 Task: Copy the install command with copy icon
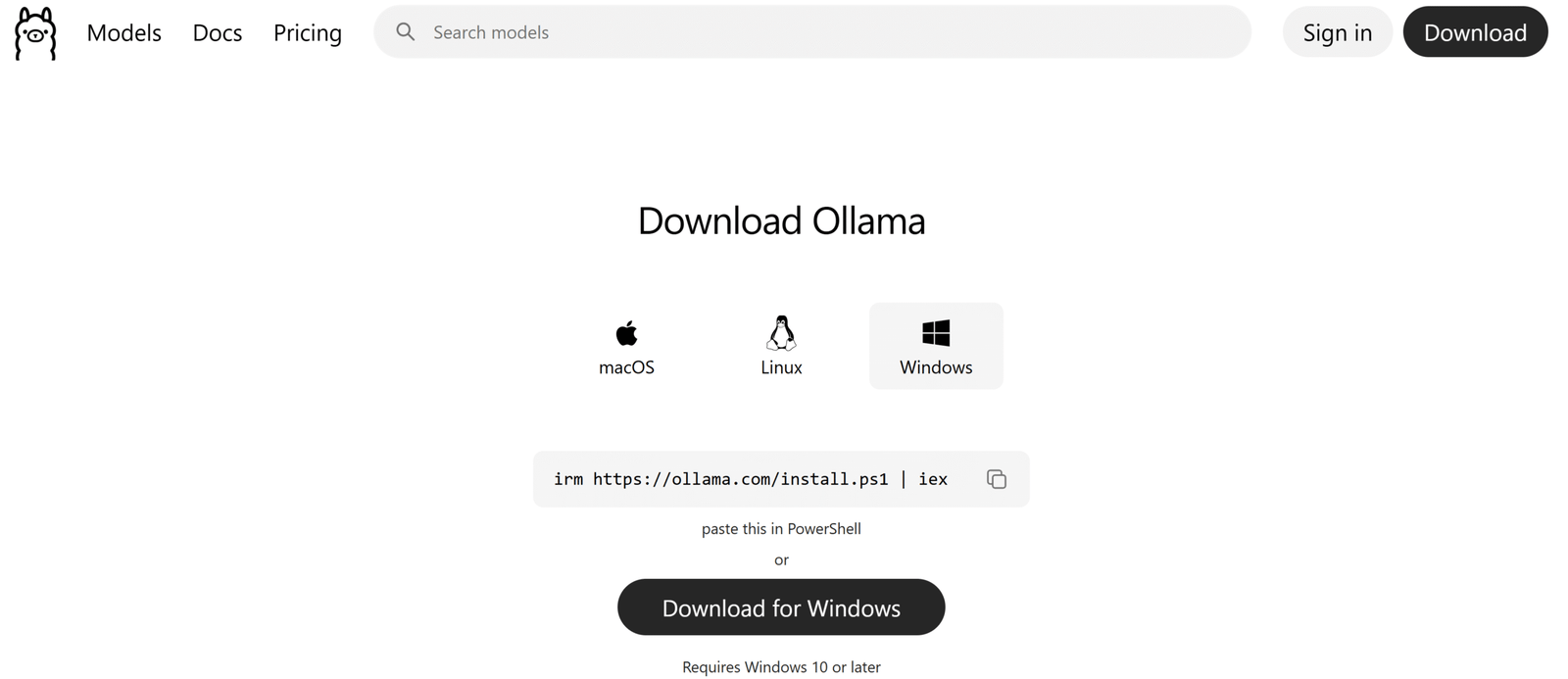pos(997,479)
